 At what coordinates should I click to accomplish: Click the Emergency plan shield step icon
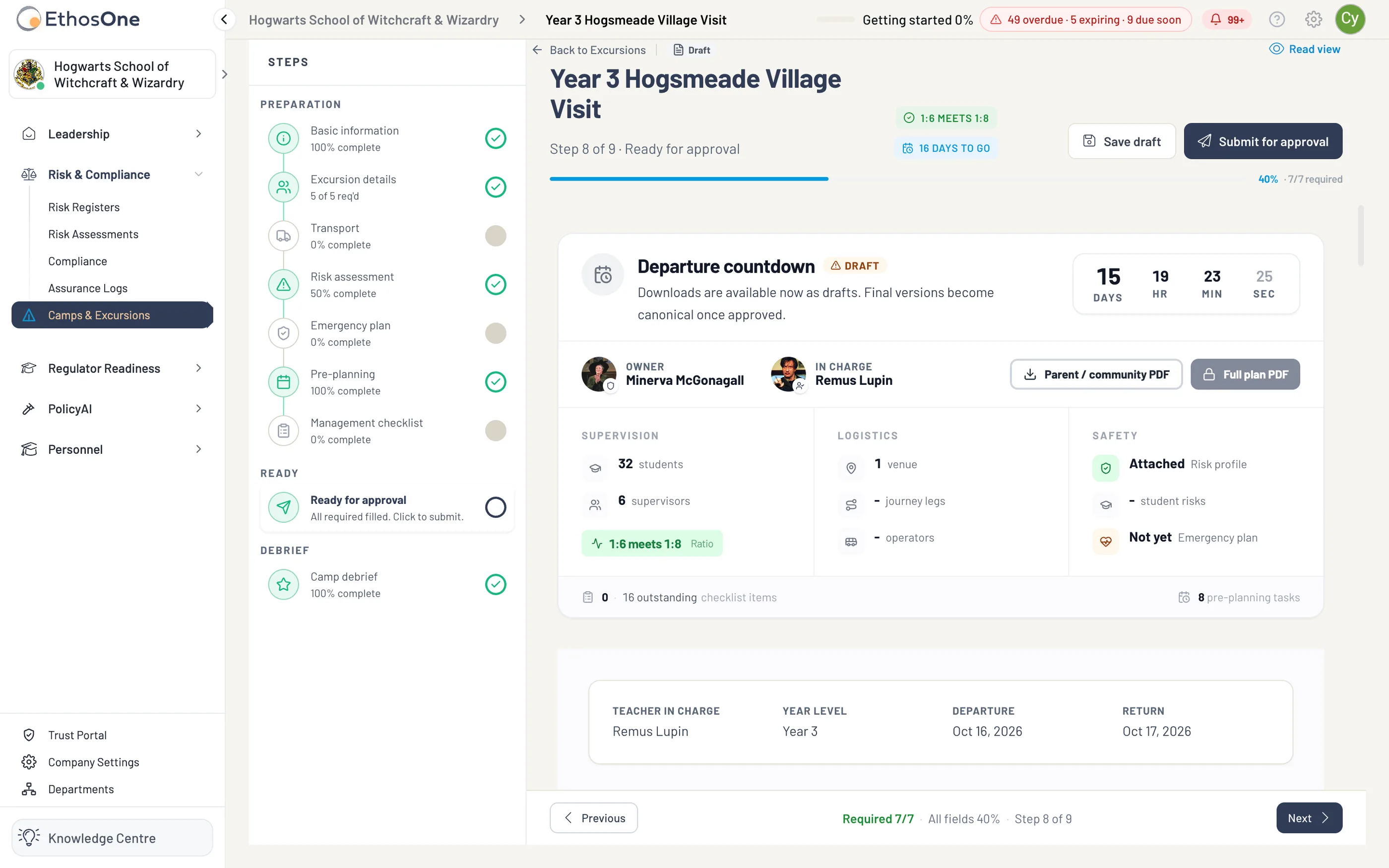[x=284, y=333]
